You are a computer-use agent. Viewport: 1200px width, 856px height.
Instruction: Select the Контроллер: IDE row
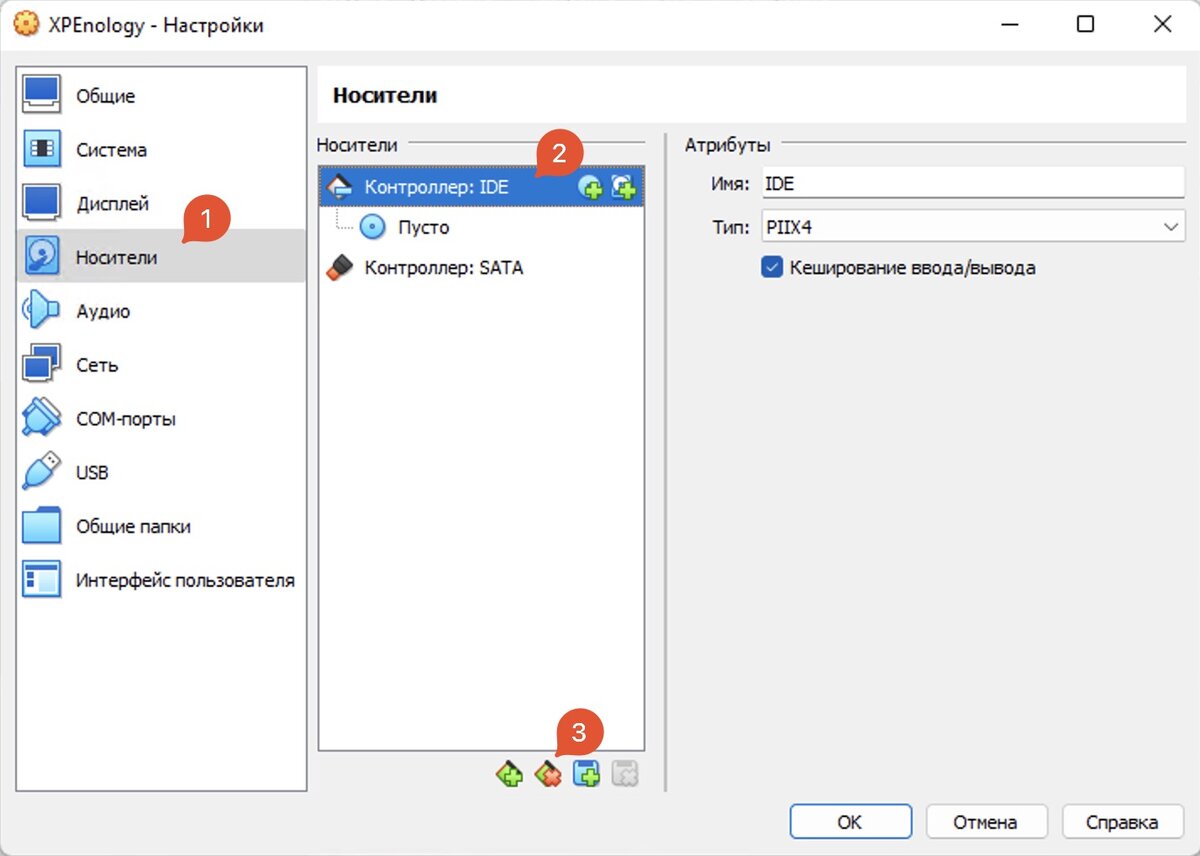tap(481, 186)
